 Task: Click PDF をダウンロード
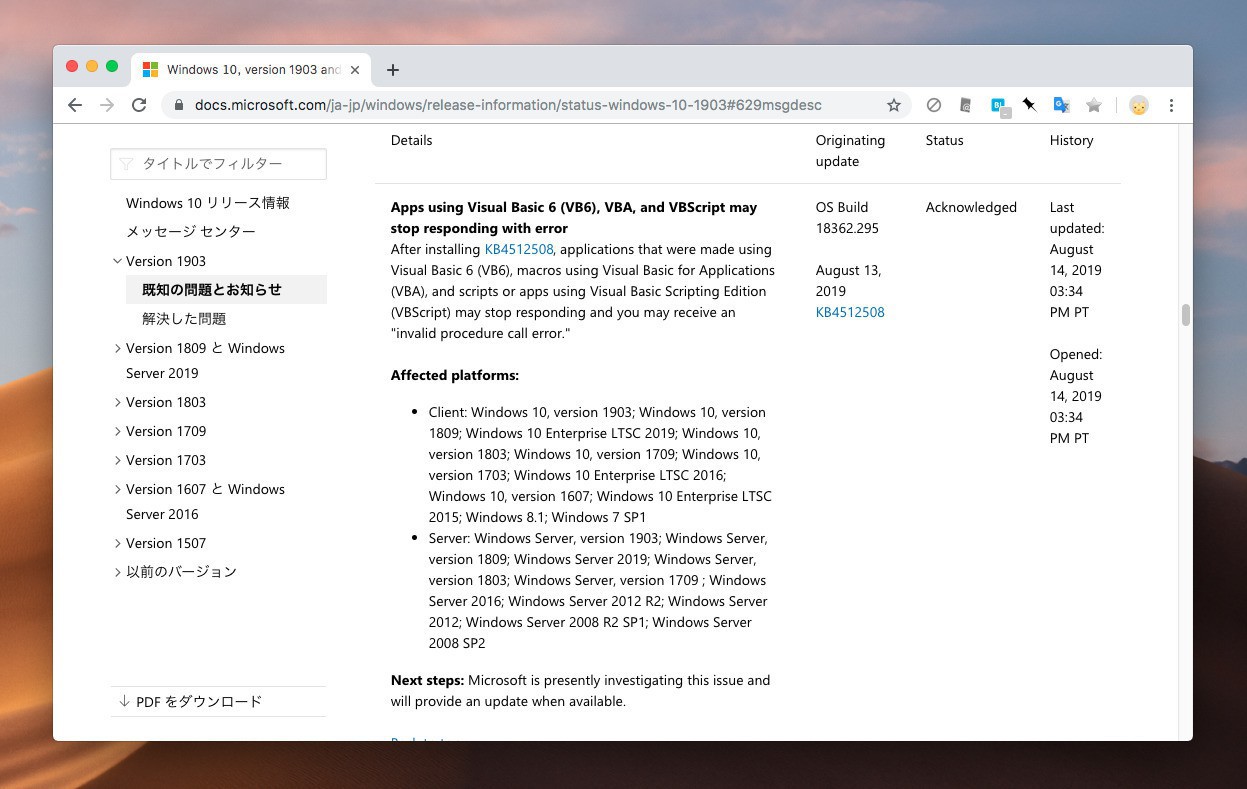(x=190, y=702)
